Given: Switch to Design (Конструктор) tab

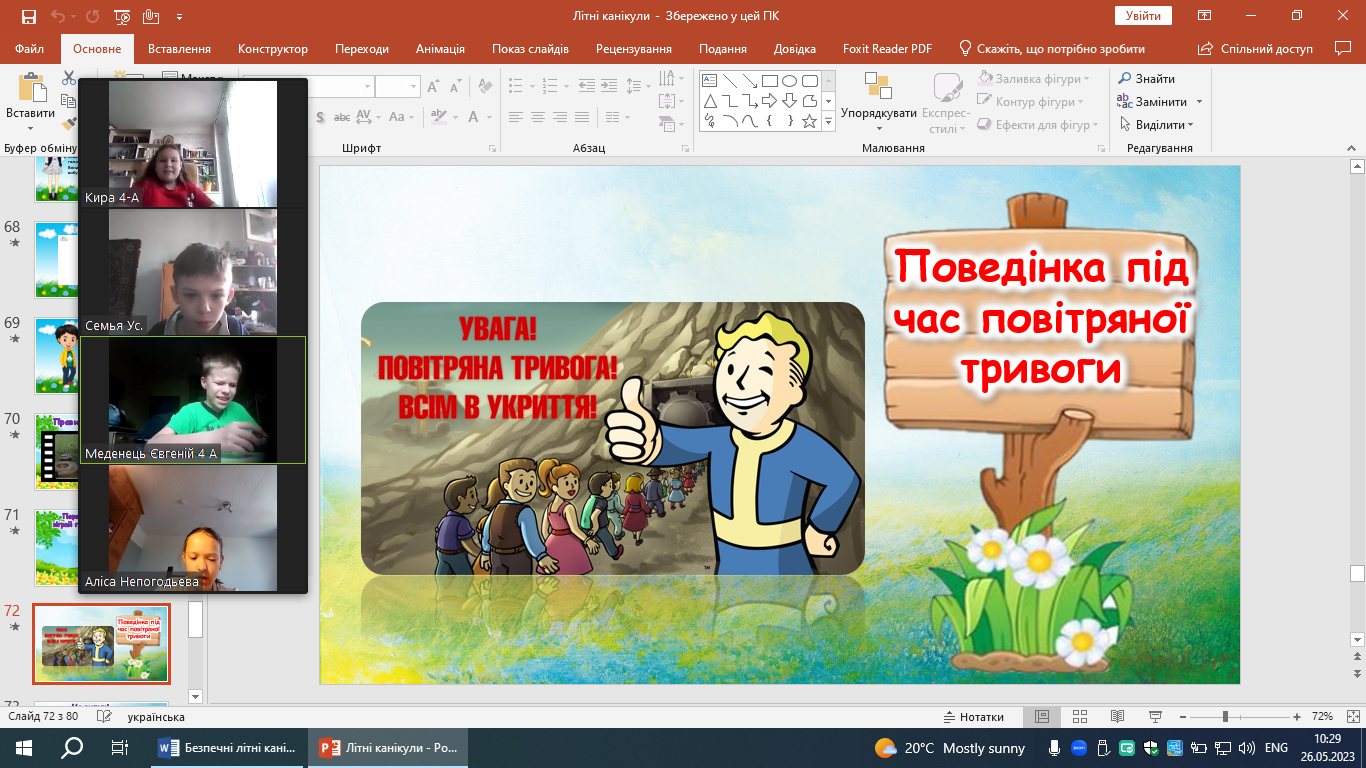Looking at the screenshot, I should (x=273, y=49).
